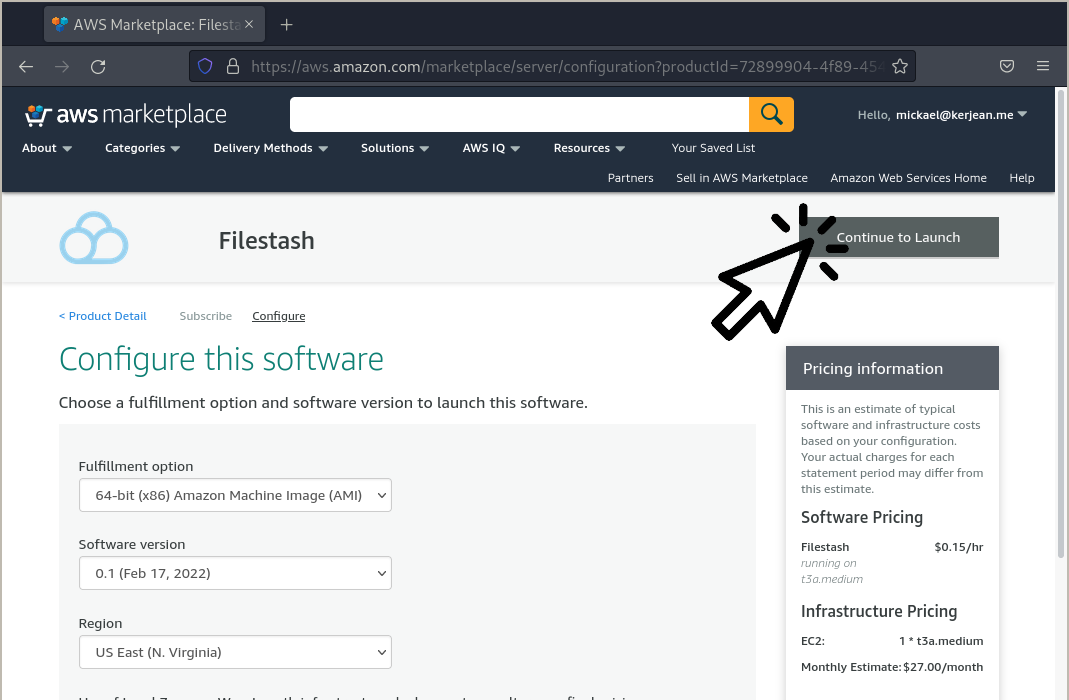The width and height of the screenshot is (1069, 700).
Task: Open a new browser tab
Action: point(286,25)
